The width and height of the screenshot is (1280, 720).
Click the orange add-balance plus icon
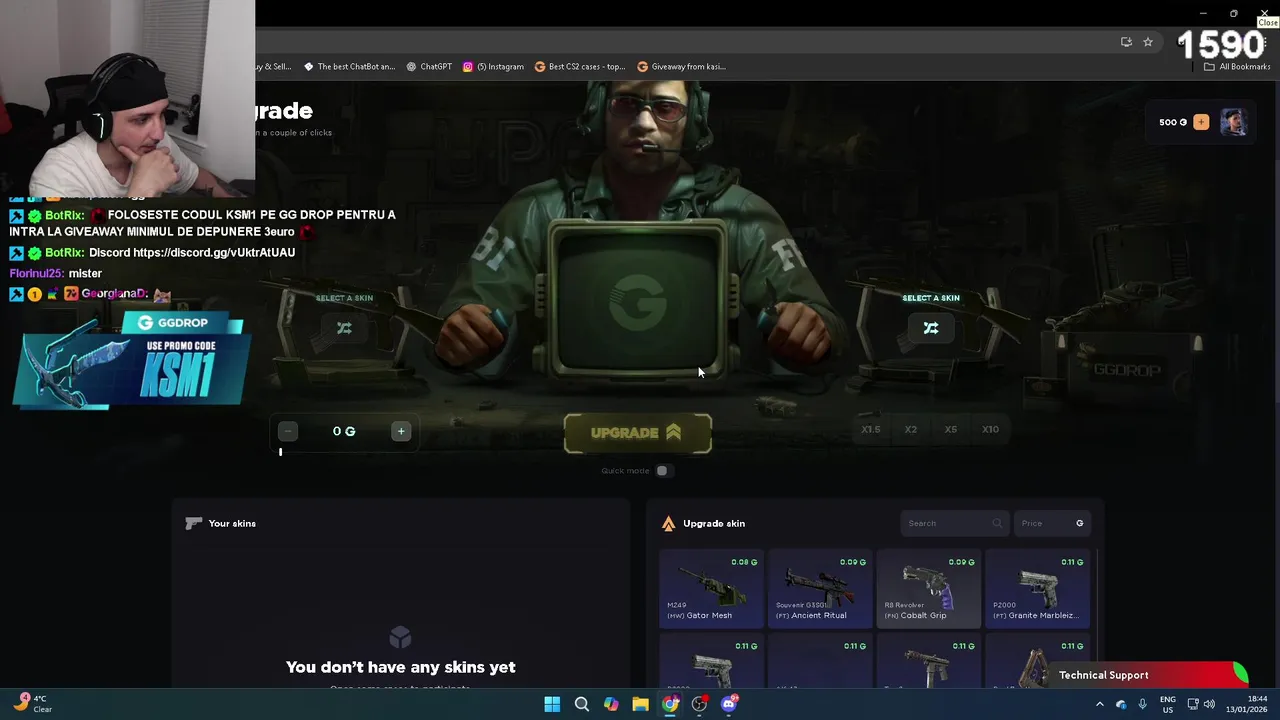pyautogui.click(x=1201, y=122)
